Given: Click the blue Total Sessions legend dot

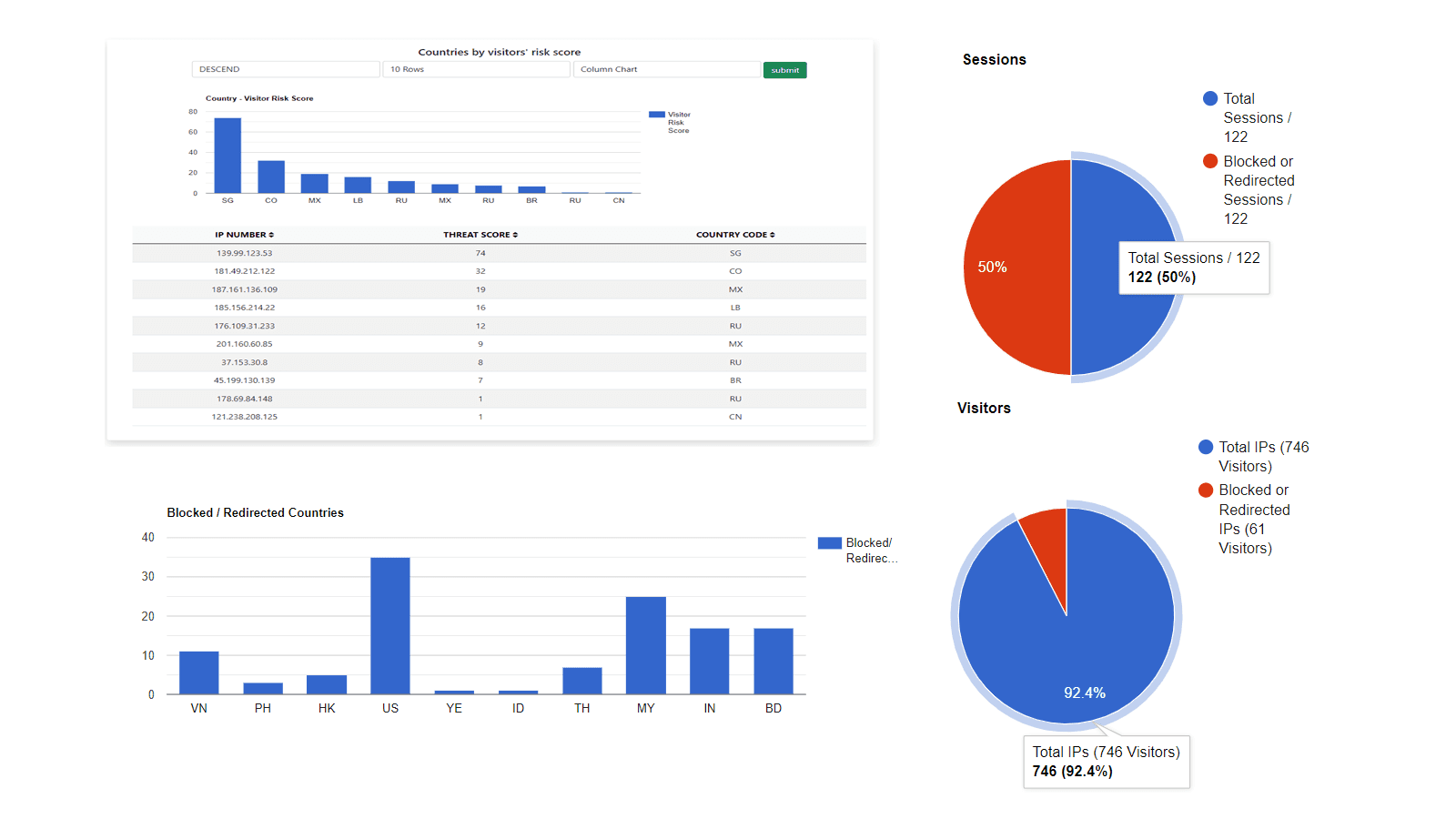Looking at the screenshot, I should coord(1208,98).
